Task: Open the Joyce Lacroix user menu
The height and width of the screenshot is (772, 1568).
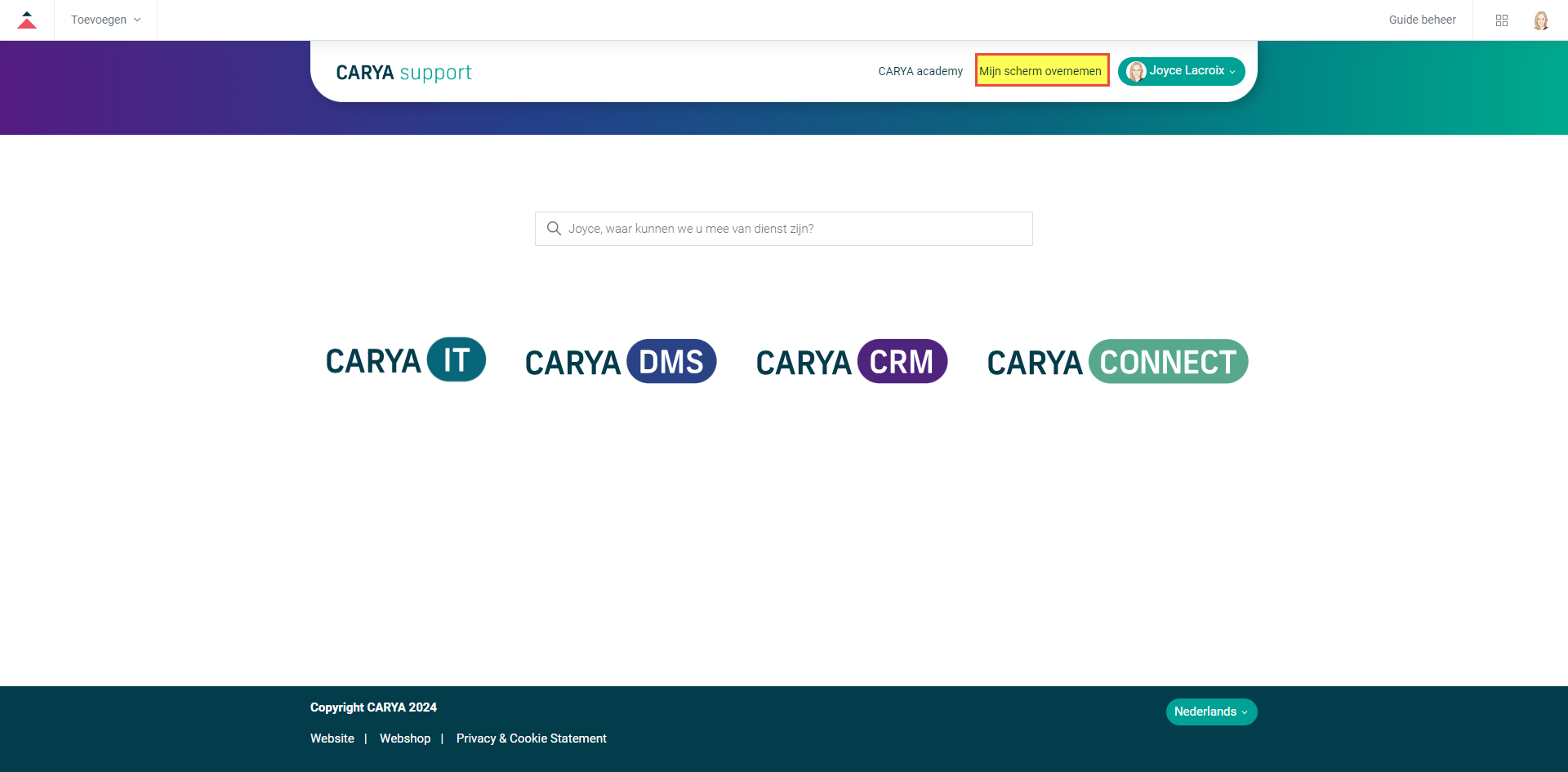Action: click(x=1181, y=71)
